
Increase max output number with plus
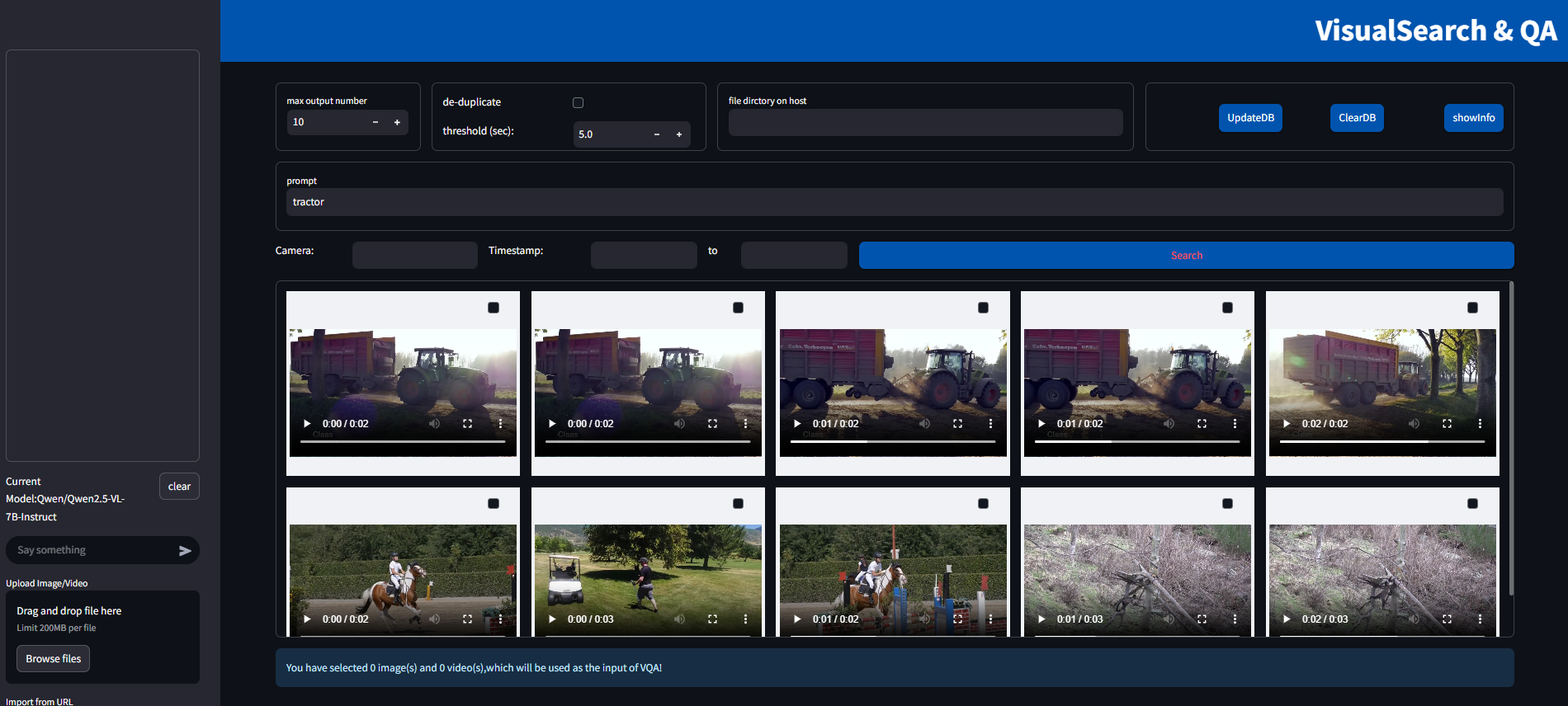(397, 122)
